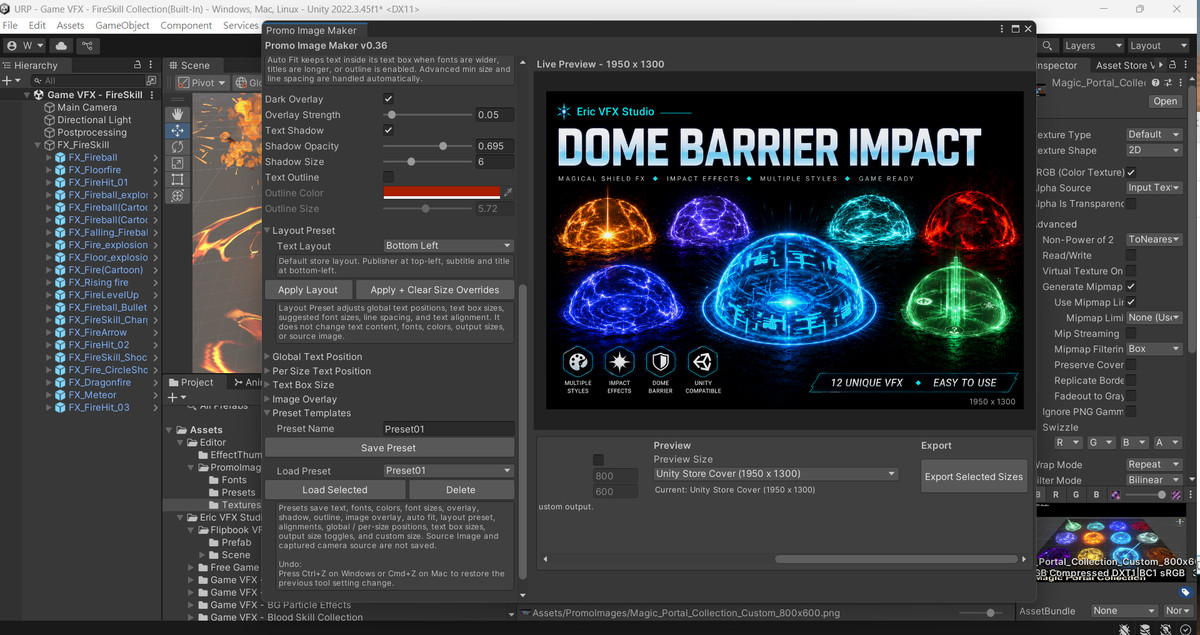Open Unity Cloud from the top toolbar
Screen dimensions: 1200x635
click(x=62, y=45)
